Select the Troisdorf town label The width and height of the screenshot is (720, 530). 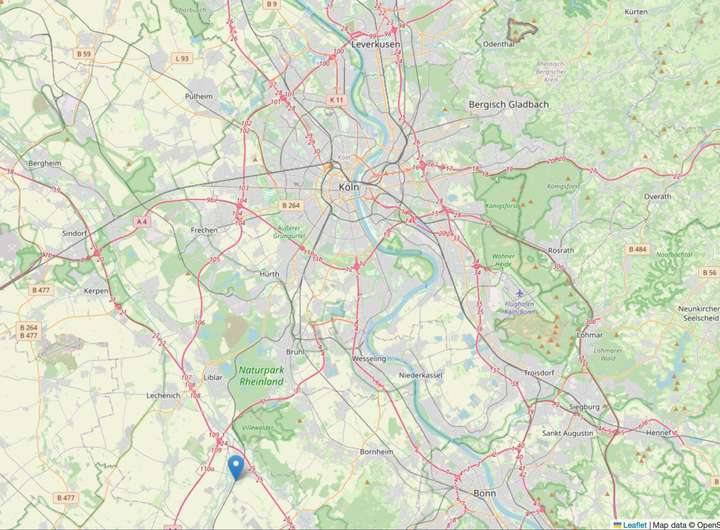tap(539, 373)
